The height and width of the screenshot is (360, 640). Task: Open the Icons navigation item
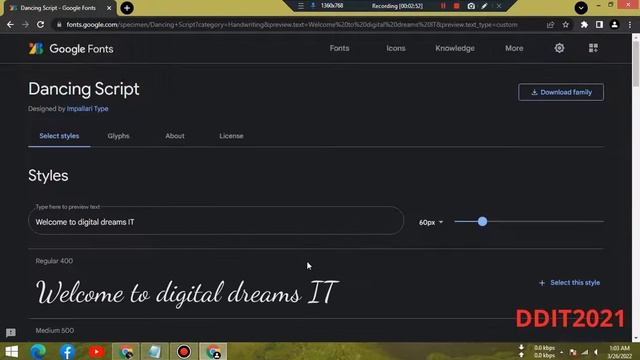click(x=396, y=48)
